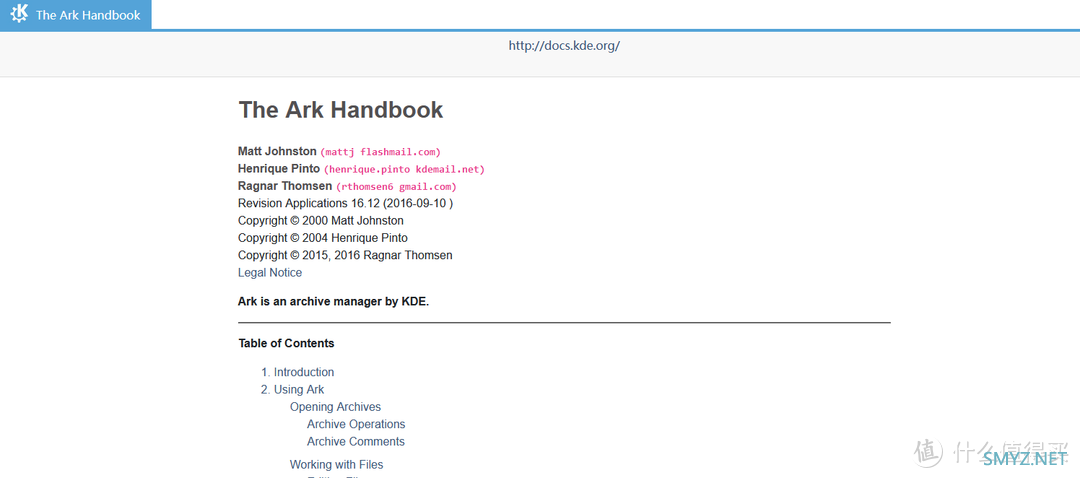This screenshot has height=478, width=1080.
Task: Click the Table of Contents heading
Action: click(x=287, y=343)
